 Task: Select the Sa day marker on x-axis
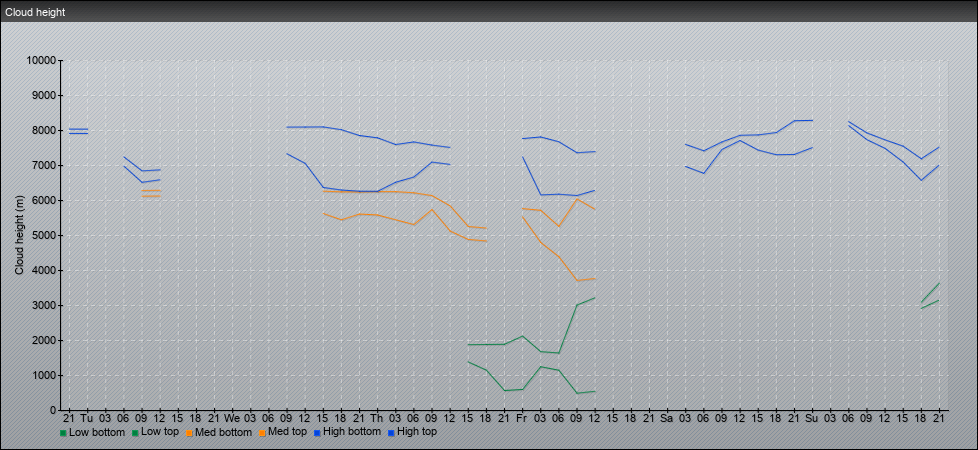666,417
